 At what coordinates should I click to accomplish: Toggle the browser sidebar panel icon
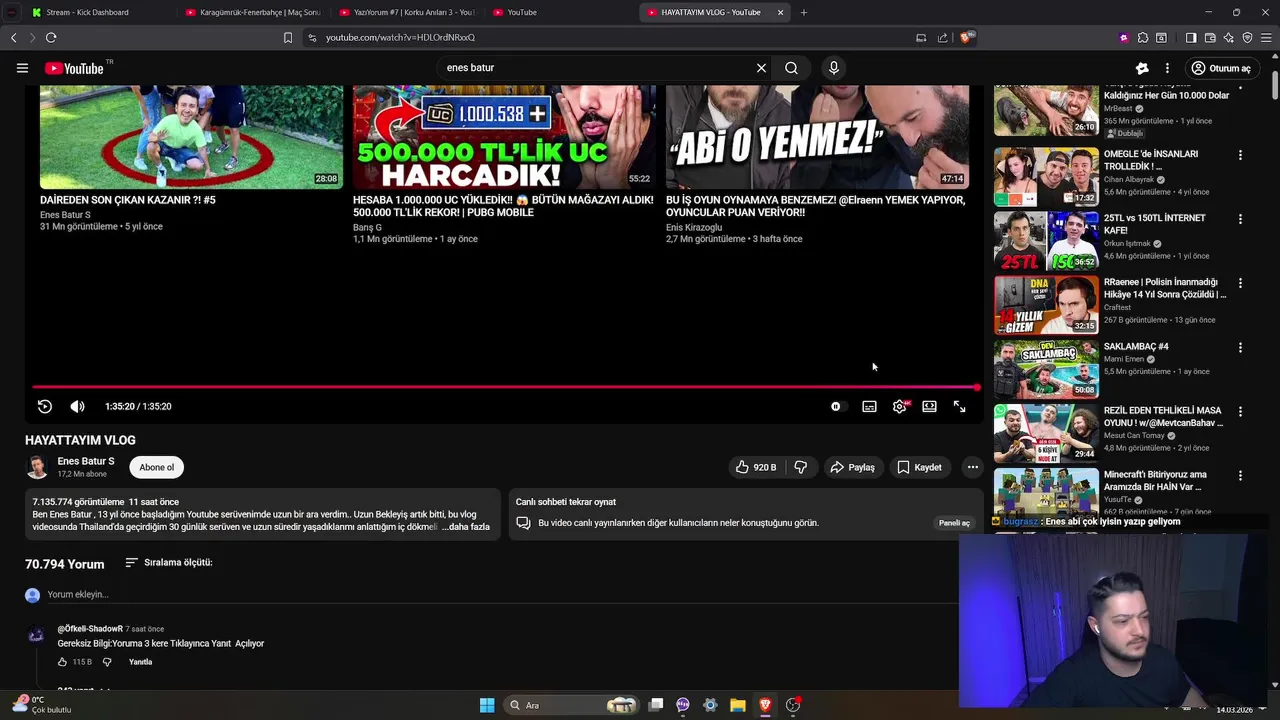[1191, 38]
